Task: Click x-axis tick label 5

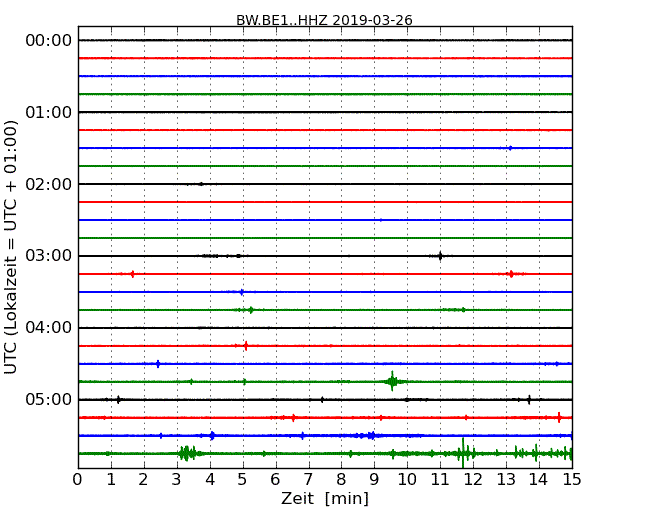Action: 243,480
